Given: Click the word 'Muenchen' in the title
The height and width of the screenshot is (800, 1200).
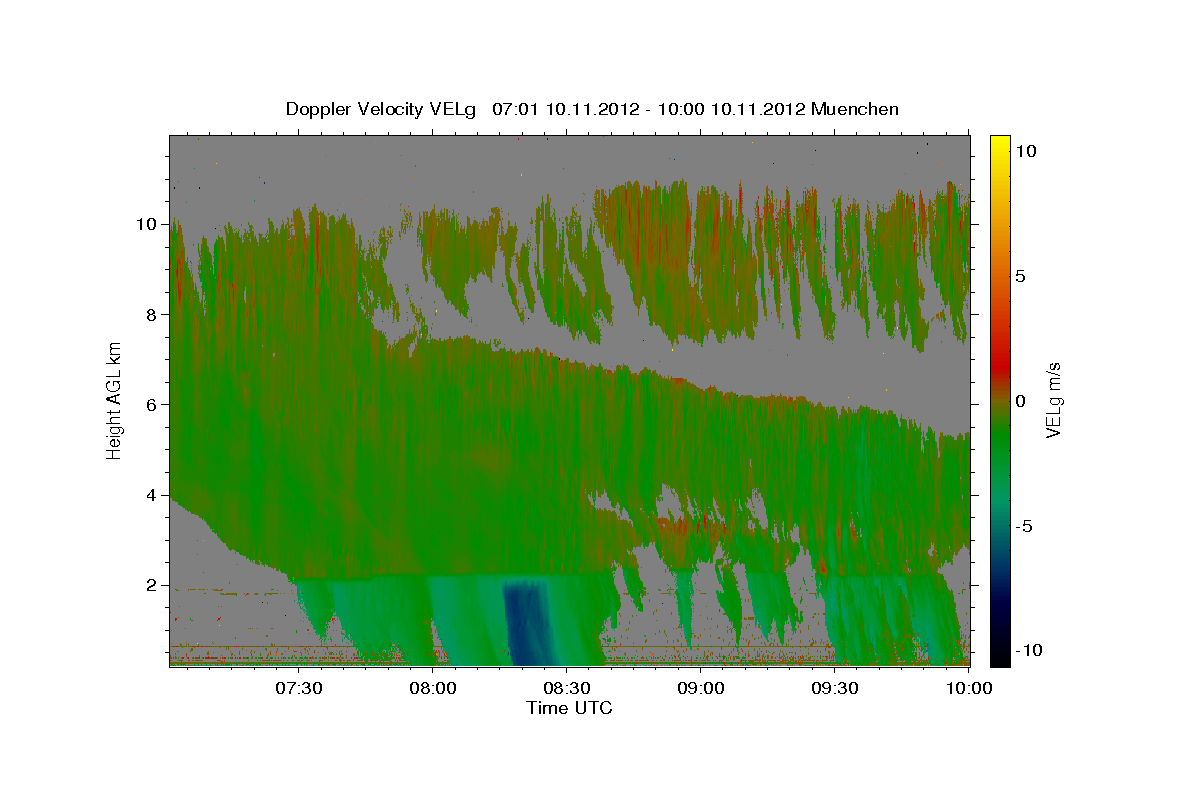Looking at the screenshot, I should point(855,109).
